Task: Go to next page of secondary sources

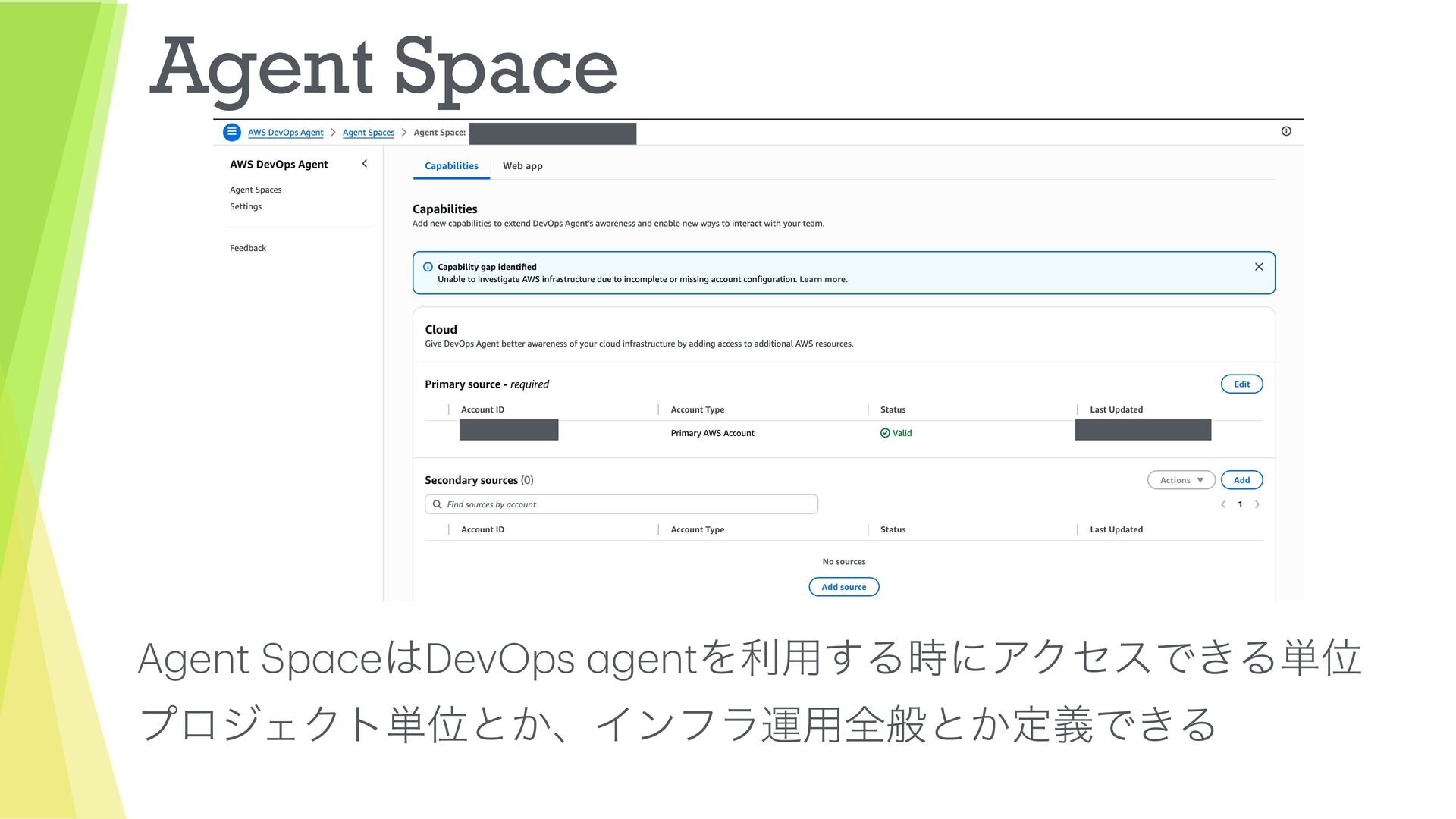Action: (1257, 504)
